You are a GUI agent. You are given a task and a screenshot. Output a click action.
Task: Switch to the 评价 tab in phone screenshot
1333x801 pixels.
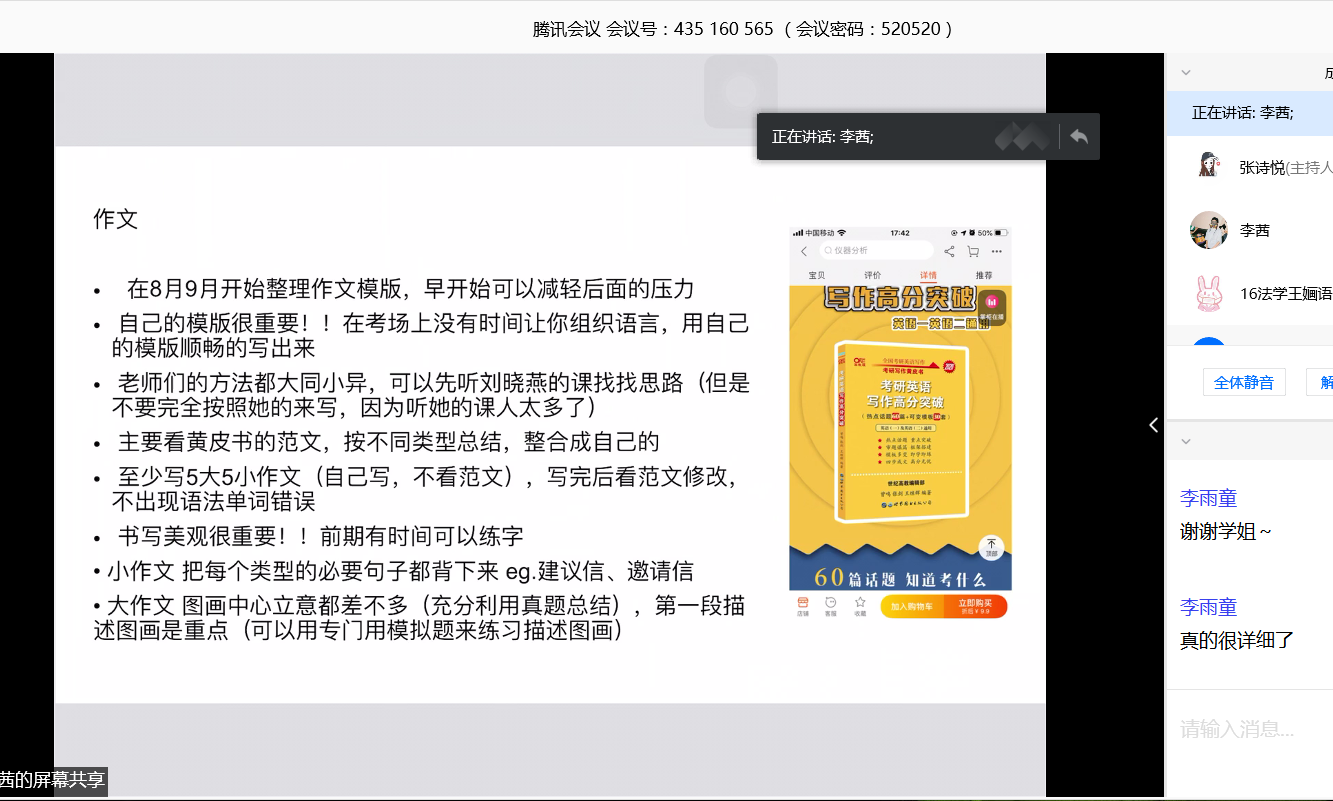[x=872, y=275]
